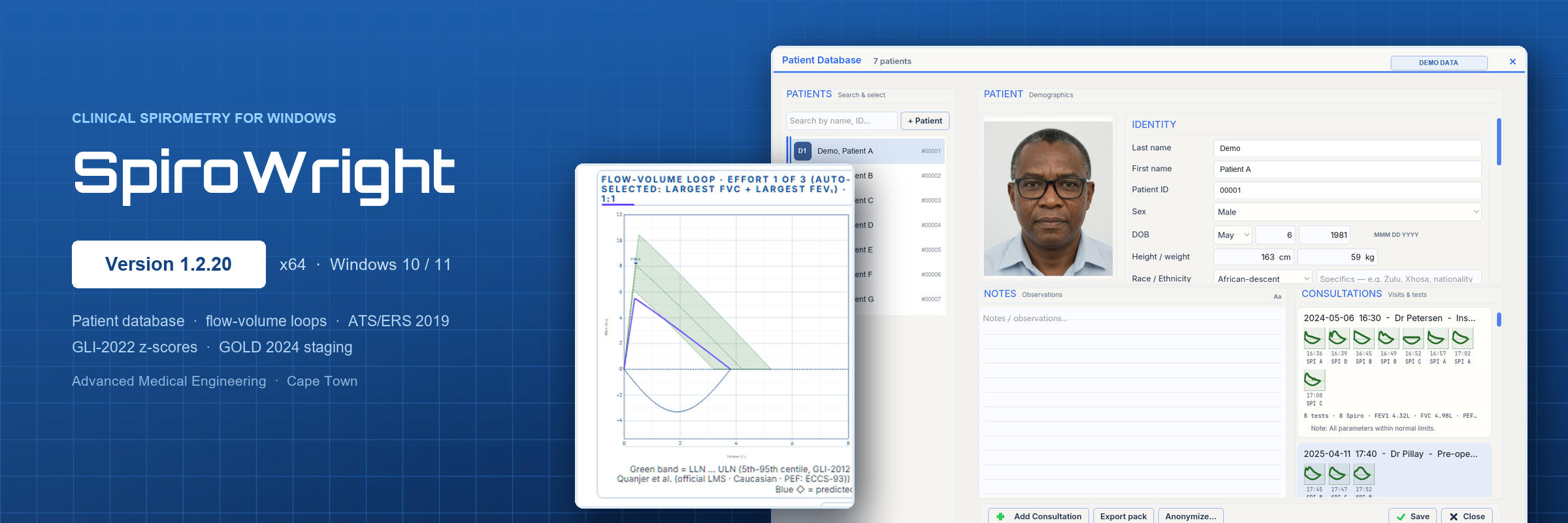1568x523 pixels.
Task: Click the '7 patients' count label
Action: 892,61
